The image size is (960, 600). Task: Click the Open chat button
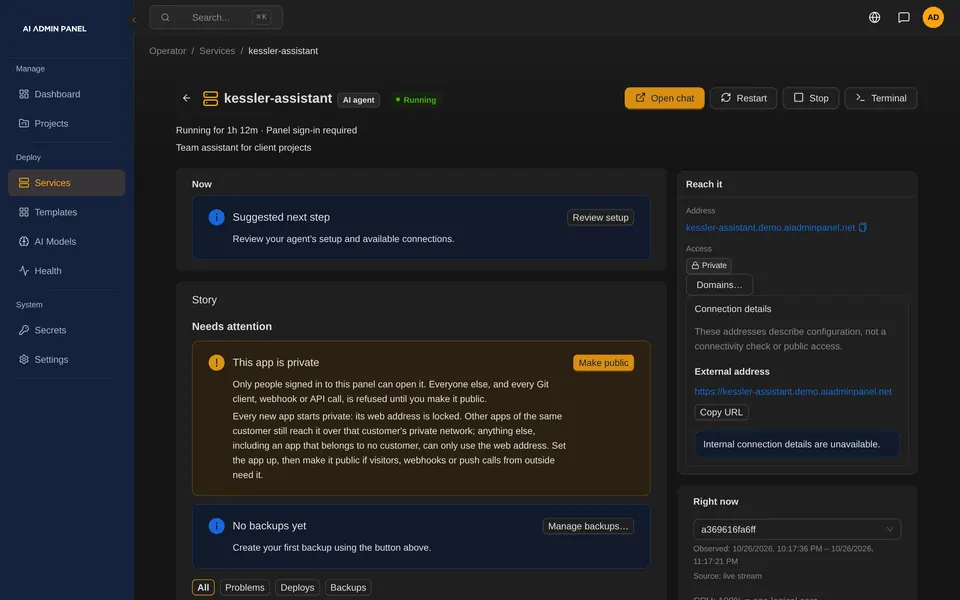(x=664, y=98)
